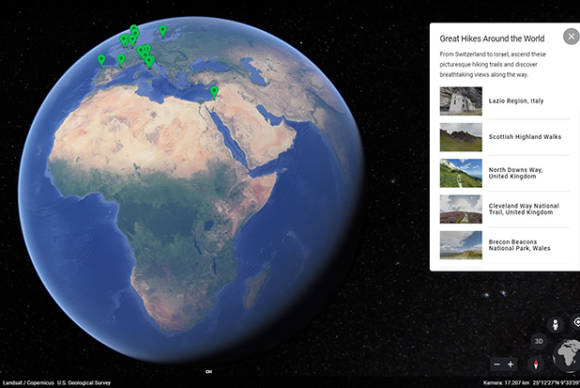The image size is (580, 388).
Task: Open Street View pegman icon
Action: click(x=555, y=325)
